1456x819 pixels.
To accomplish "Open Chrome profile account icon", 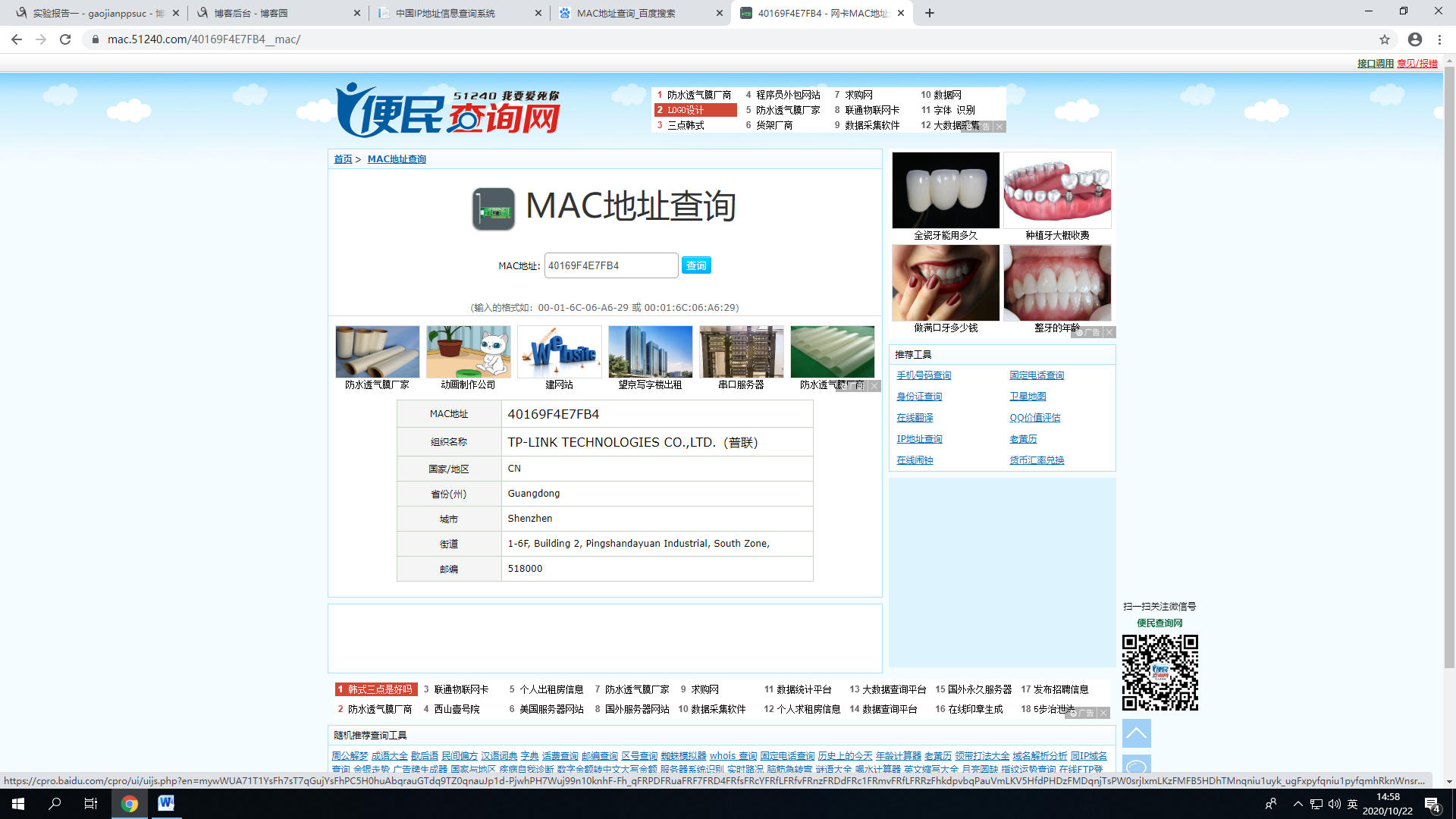I will [x=1415, y=39].
